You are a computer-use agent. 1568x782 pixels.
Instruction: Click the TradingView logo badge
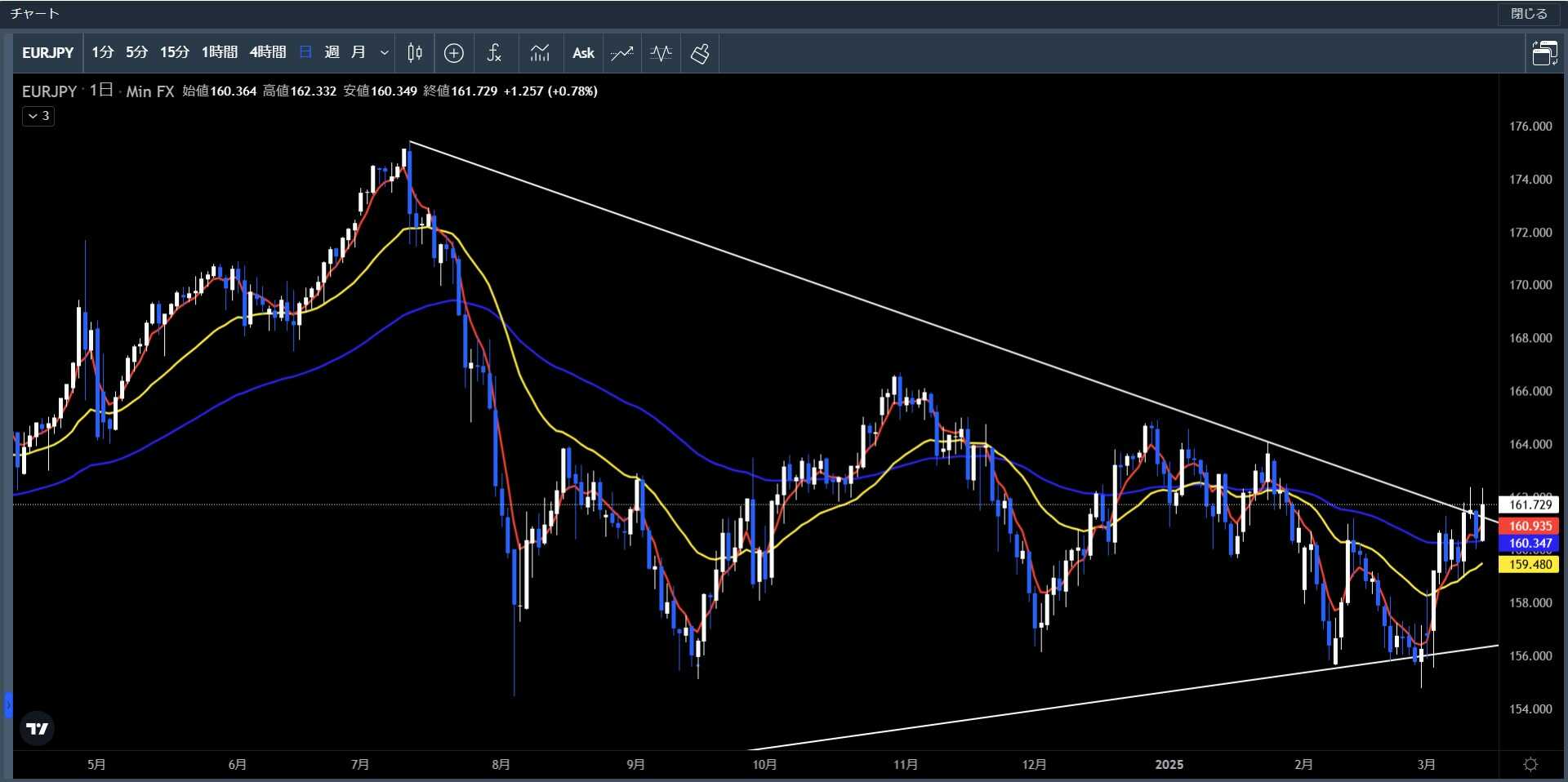coord(38,728)
